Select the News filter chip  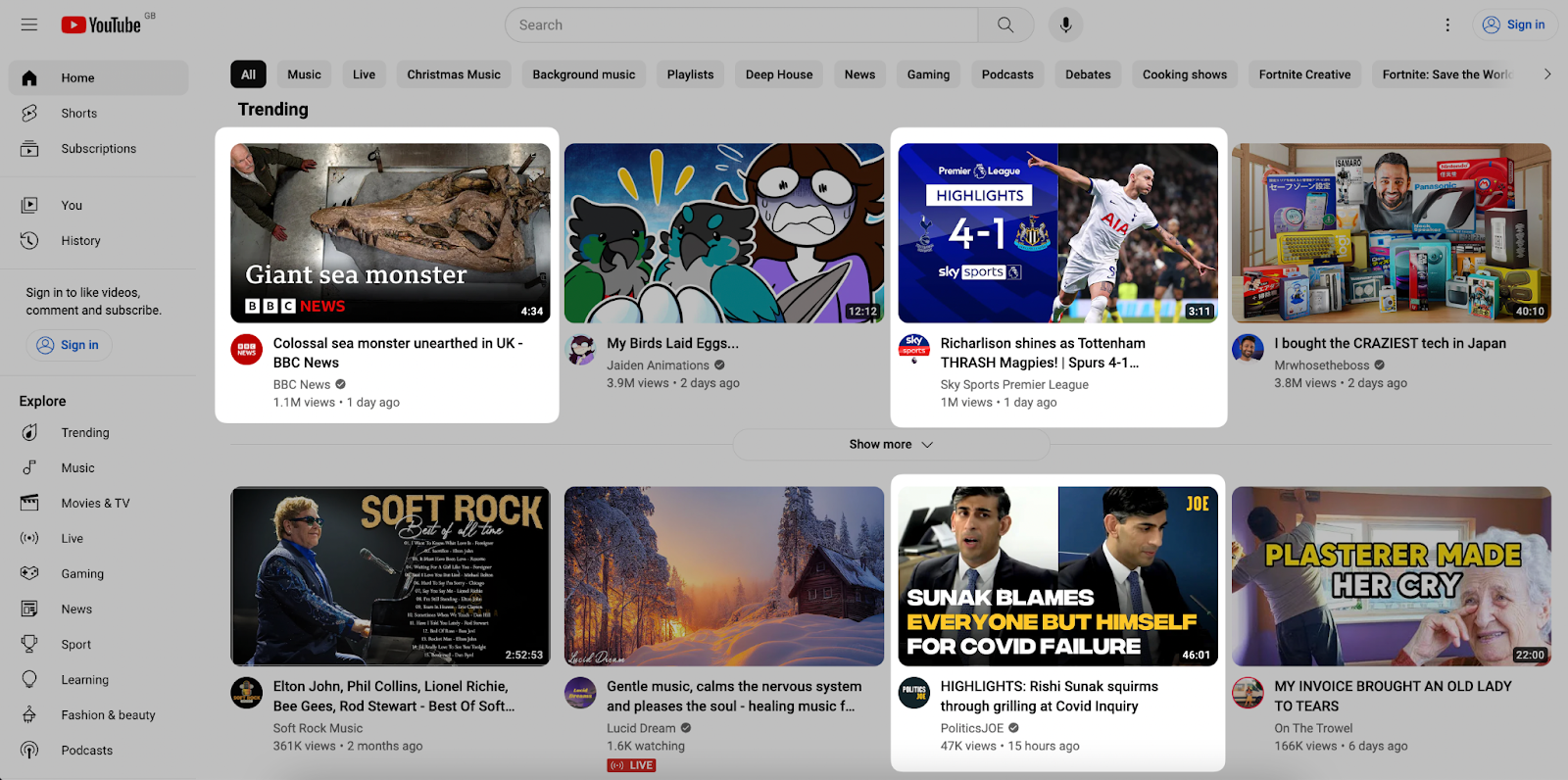tap(859, 74)
